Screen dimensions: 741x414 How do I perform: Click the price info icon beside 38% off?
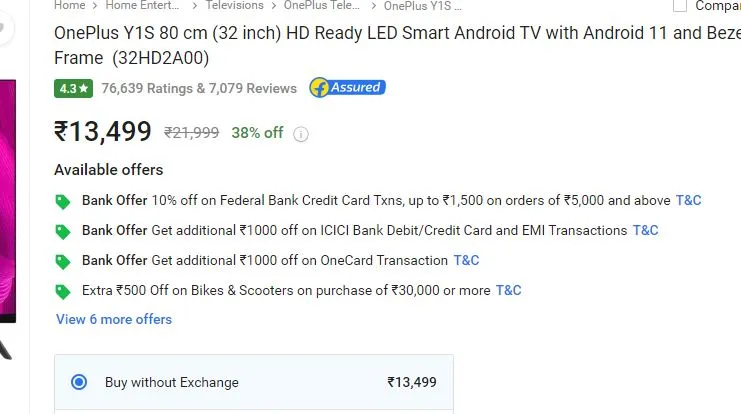301,134
